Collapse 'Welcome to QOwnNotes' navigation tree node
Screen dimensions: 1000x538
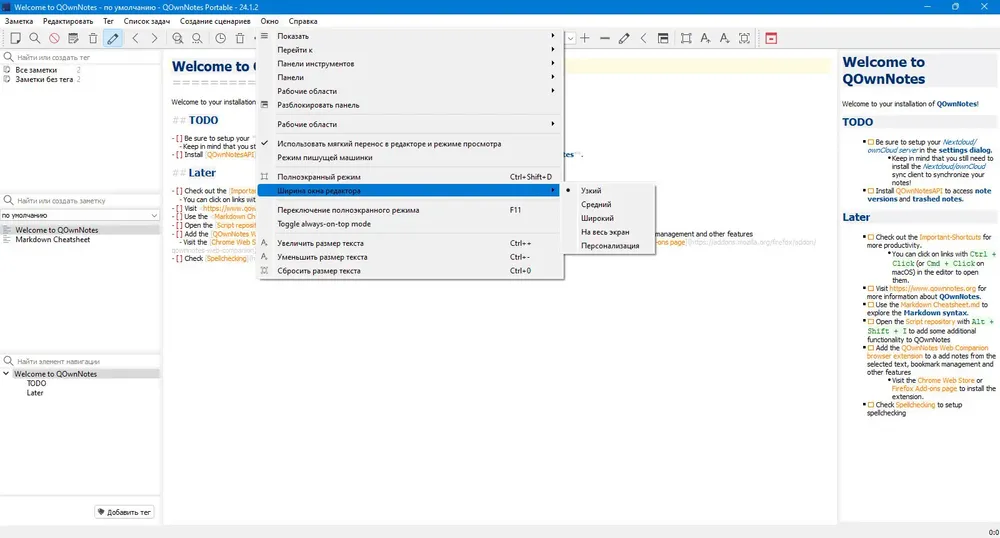click(x=6, y=374)
